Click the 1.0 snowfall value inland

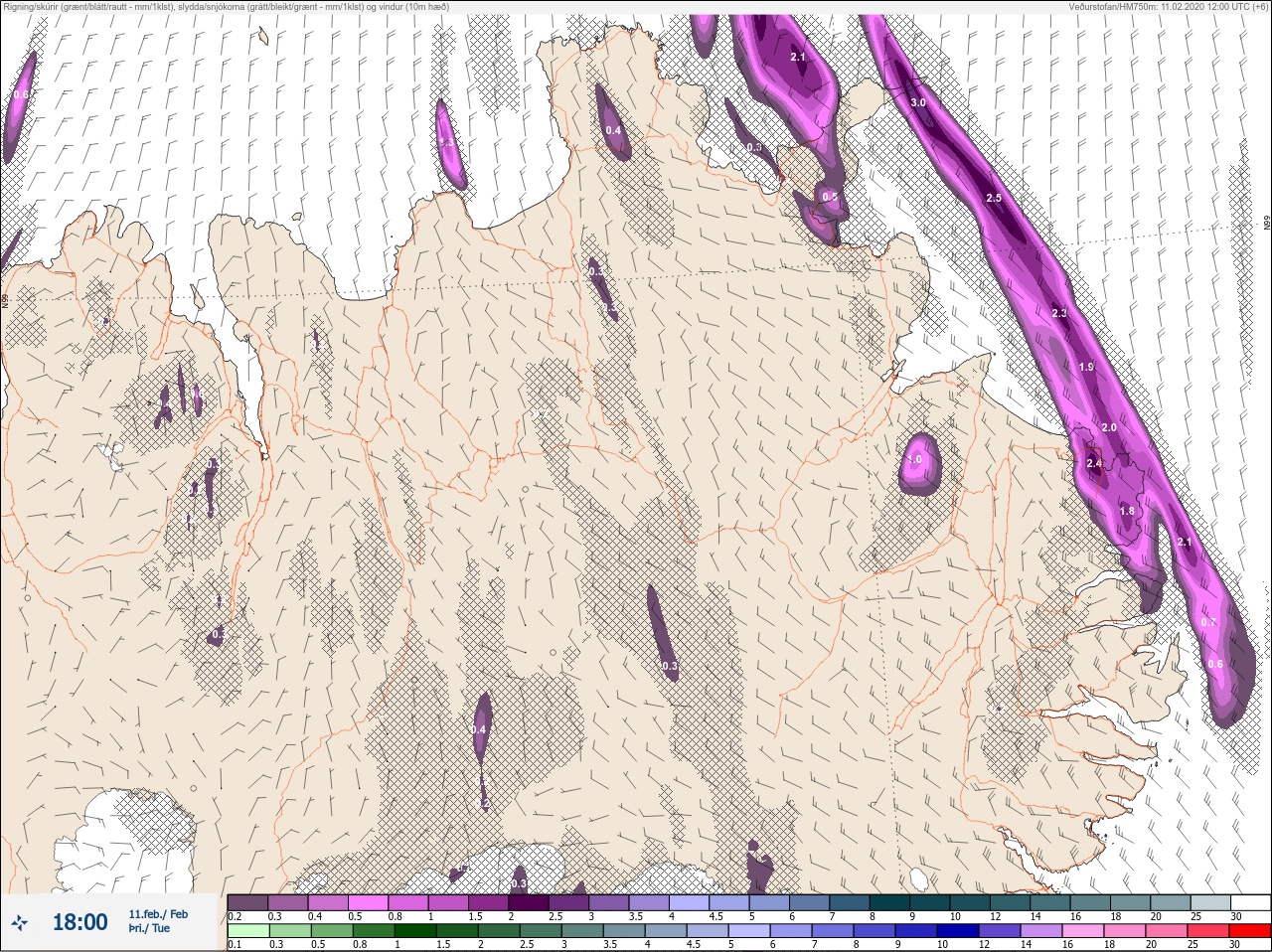(914, 460)
